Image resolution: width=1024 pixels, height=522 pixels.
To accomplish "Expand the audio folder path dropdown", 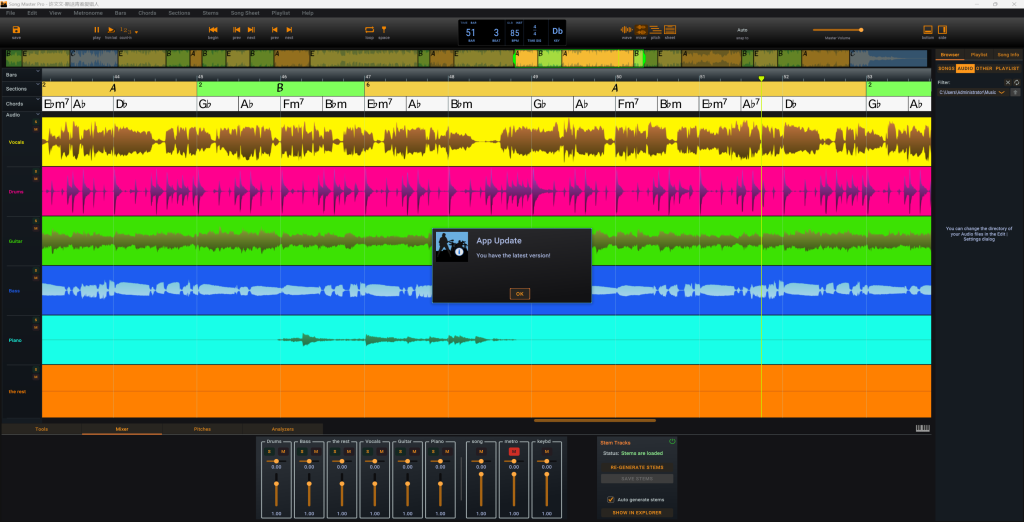I will (1002, 92).
